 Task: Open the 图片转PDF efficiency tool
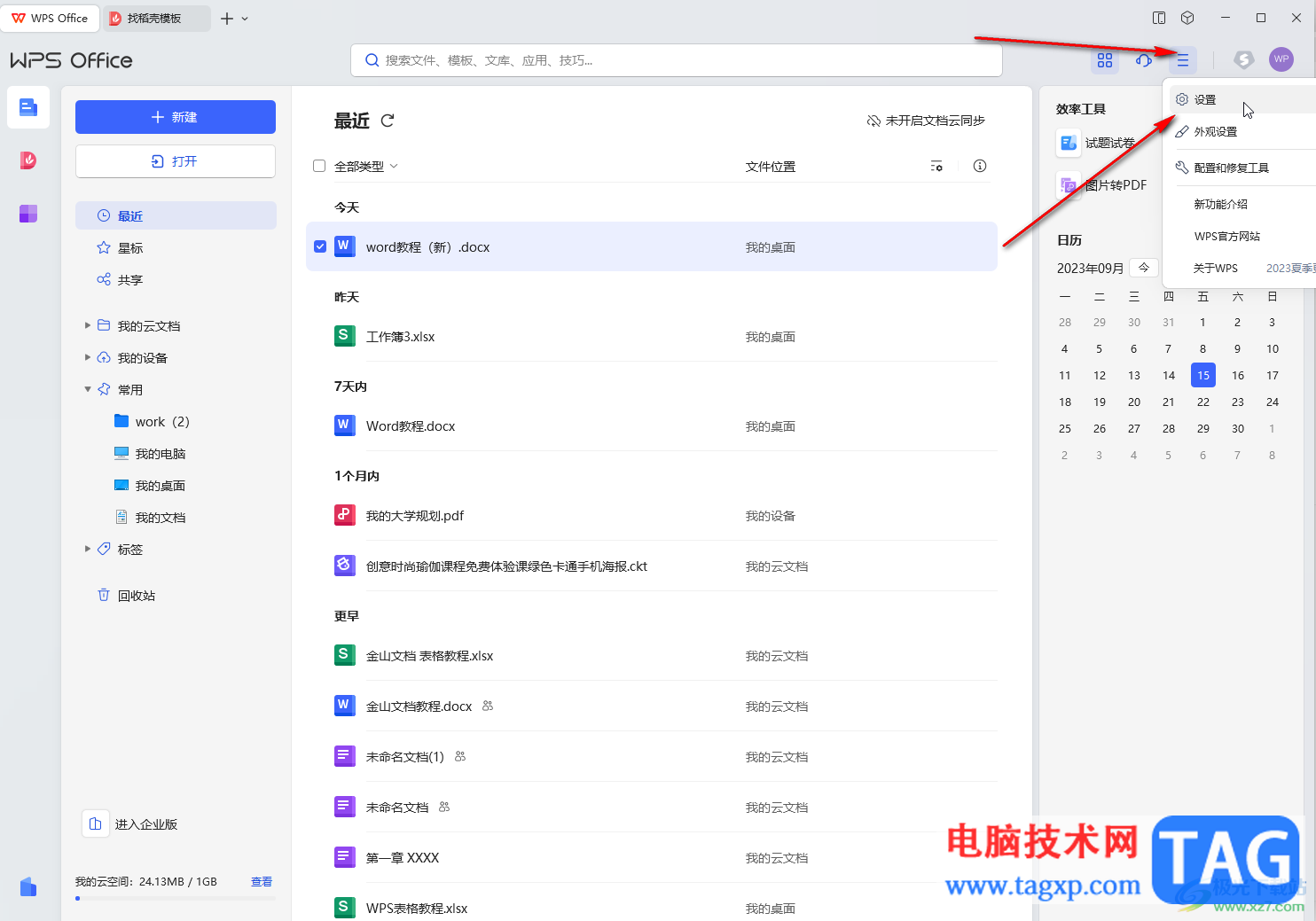[1102, 185]
